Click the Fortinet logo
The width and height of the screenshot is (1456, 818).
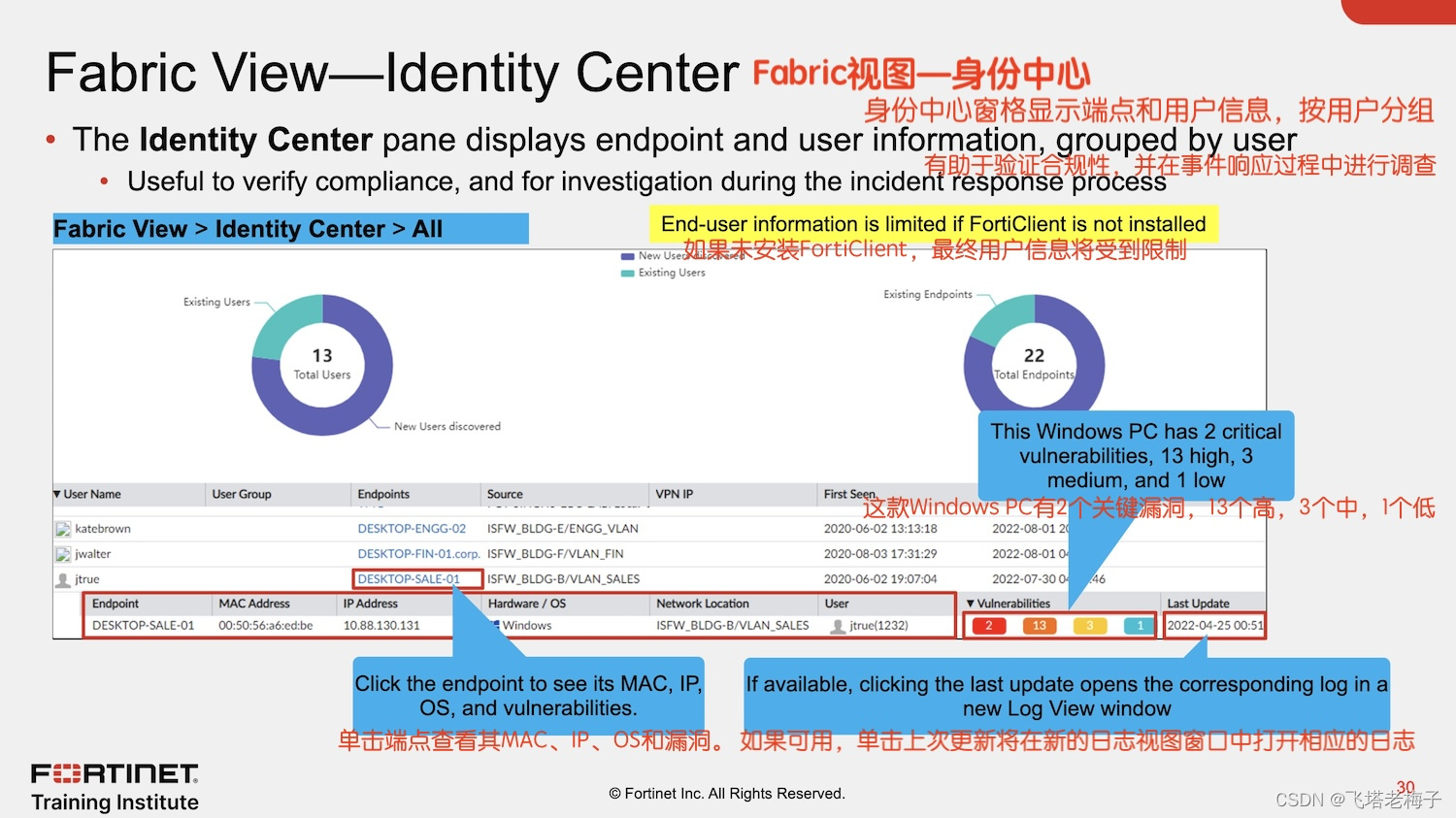tap(115, 773)
